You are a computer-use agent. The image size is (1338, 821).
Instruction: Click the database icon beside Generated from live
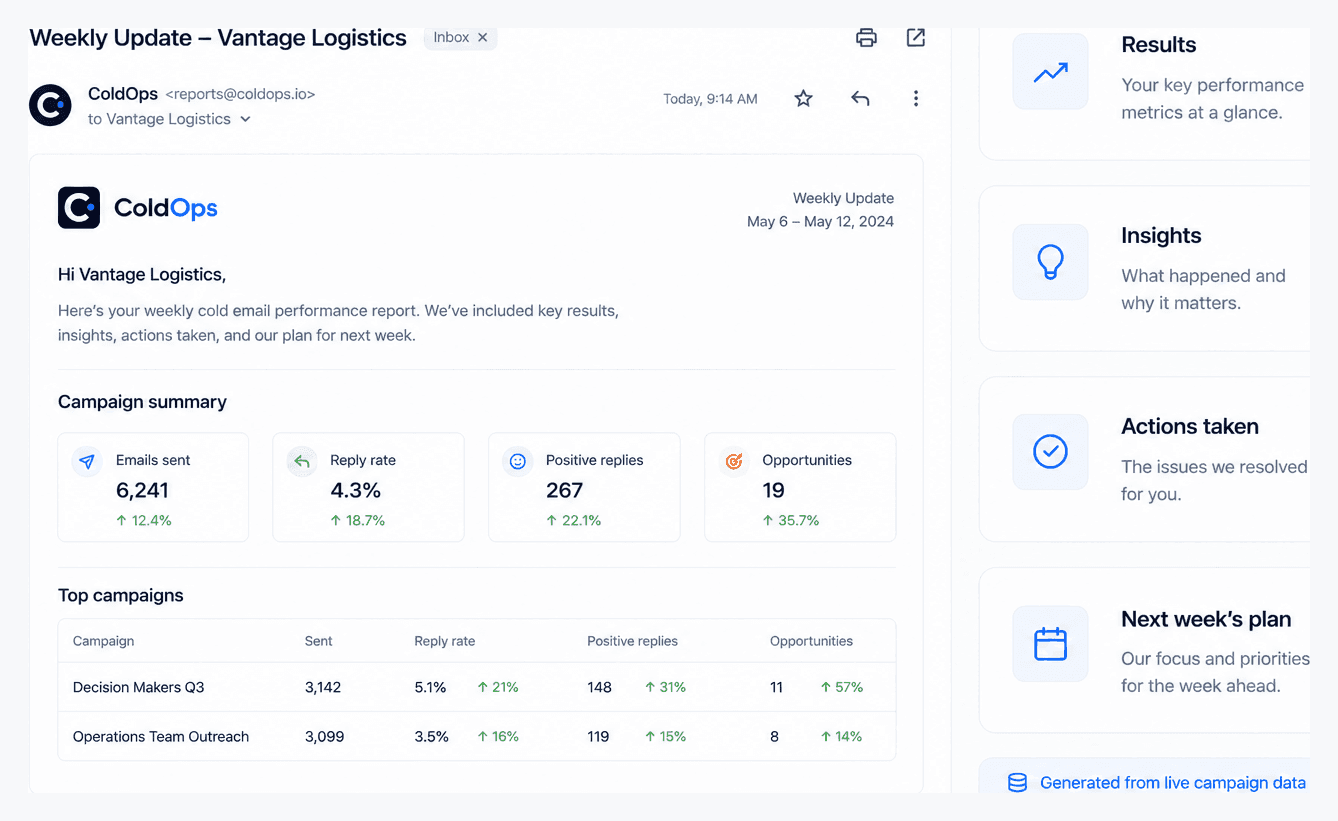click(1017, 783)
